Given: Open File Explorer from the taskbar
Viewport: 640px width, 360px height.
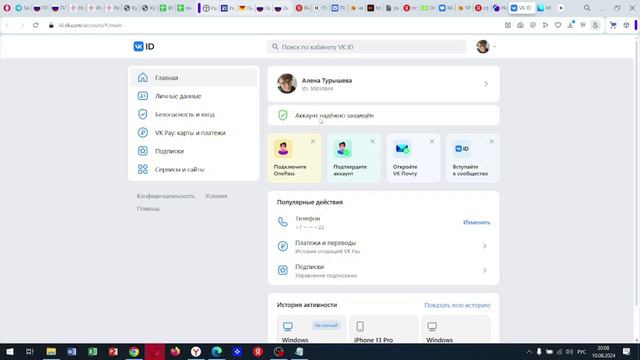Looking at the screenshot, I should pos(51,351).
